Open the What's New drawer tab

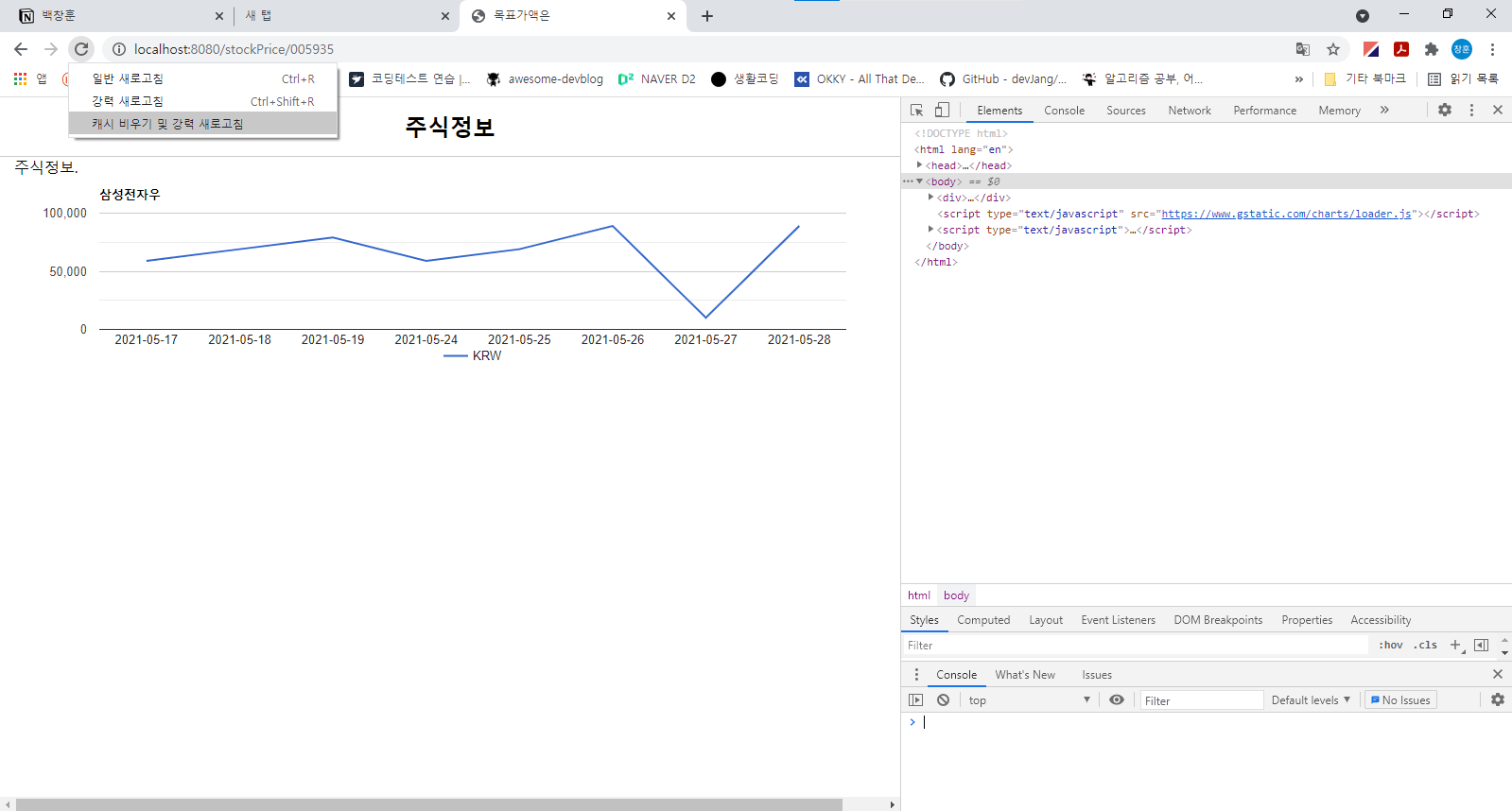(1025, 675)
